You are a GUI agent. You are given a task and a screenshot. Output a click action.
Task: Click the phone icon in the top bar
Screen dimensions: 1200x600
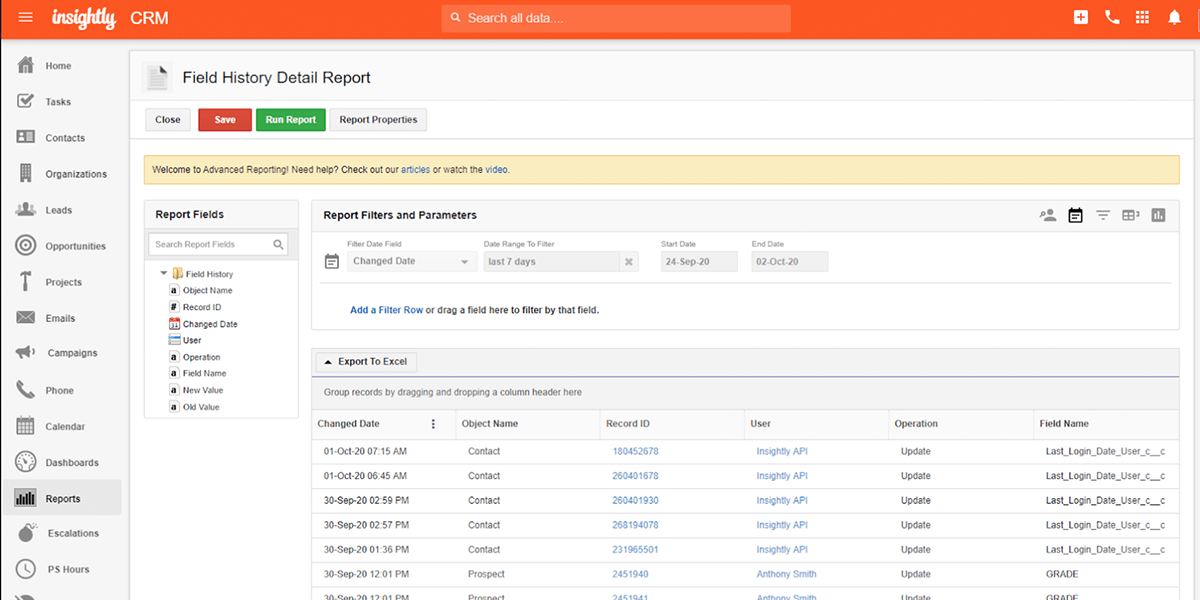pyautogui.click(x=1111, y=17)
